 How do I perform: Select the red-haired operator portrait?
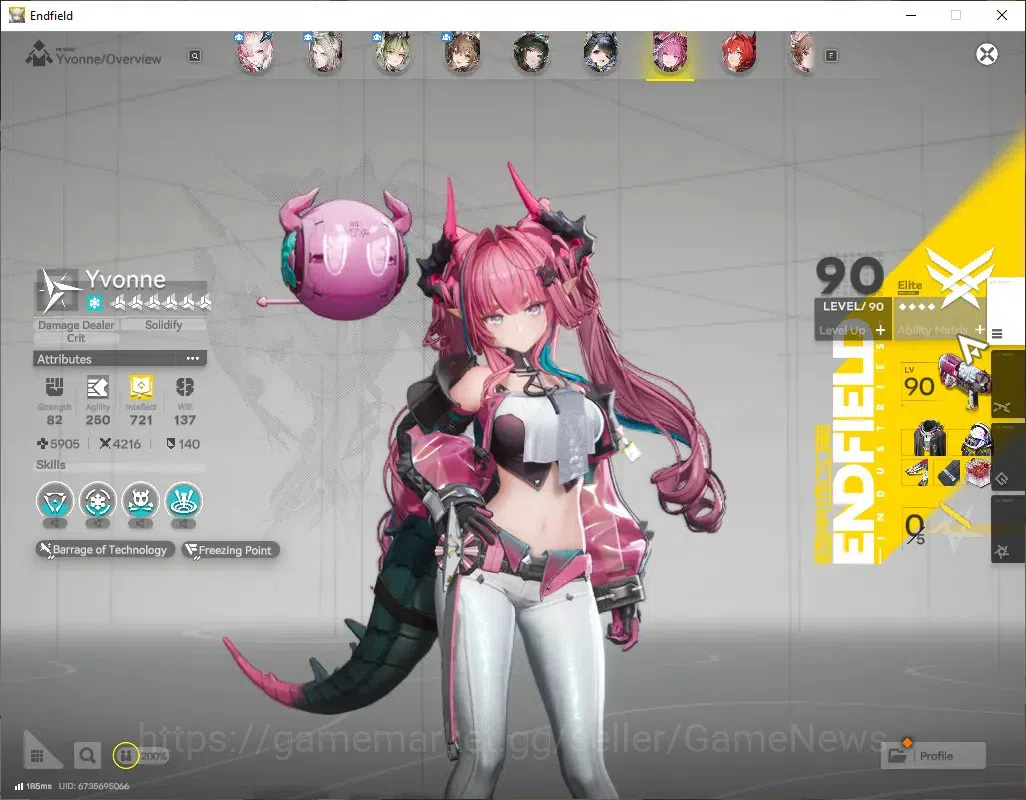(739, 52)
